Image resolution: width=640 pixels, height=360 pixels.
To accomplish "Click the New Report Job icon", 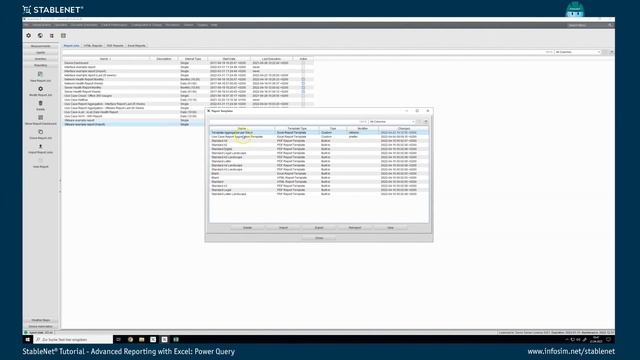I will 40,74.
